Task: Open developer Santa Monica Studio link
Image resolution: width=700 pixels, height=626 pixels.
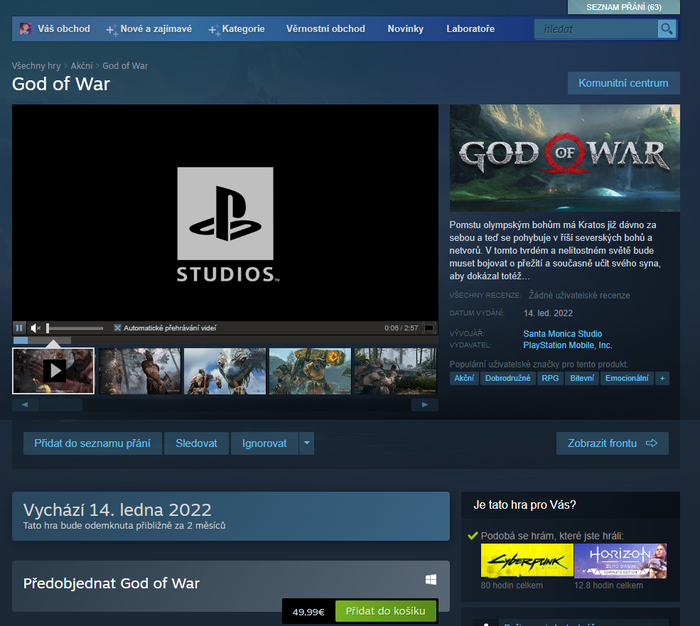Action: 562,334
